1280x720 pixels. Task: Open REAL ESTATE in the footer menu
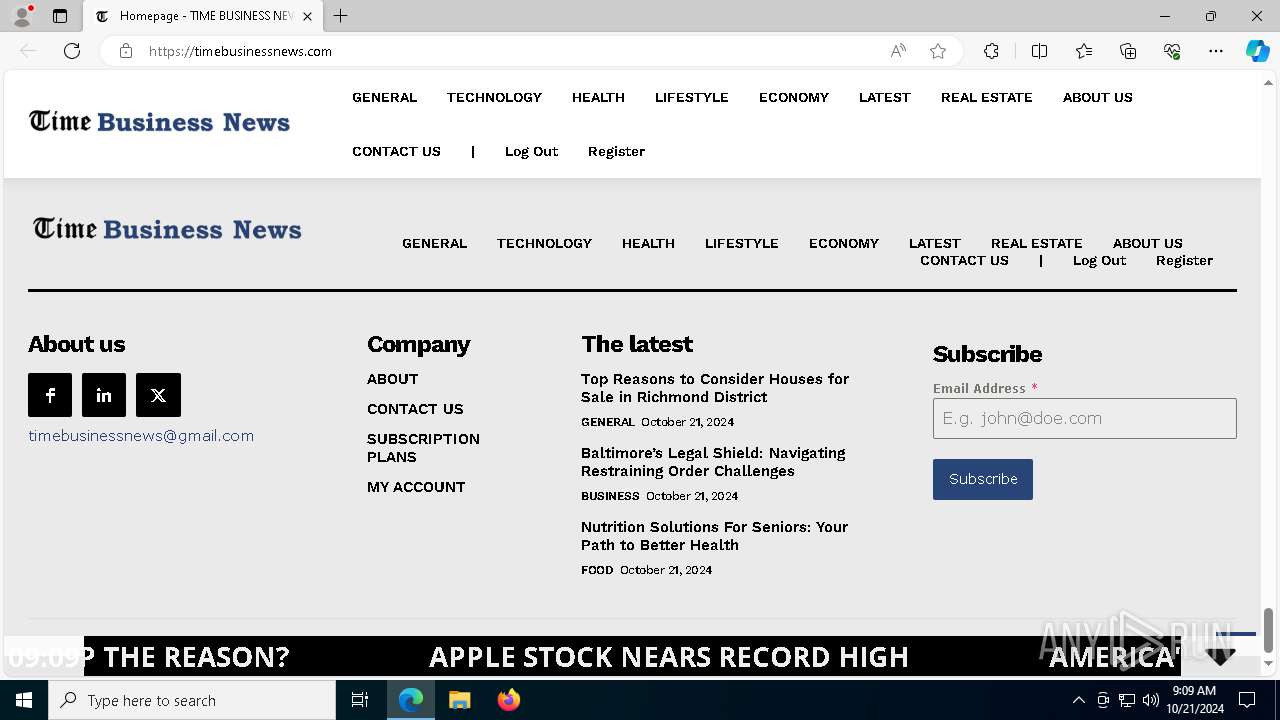coord(1036,243)
